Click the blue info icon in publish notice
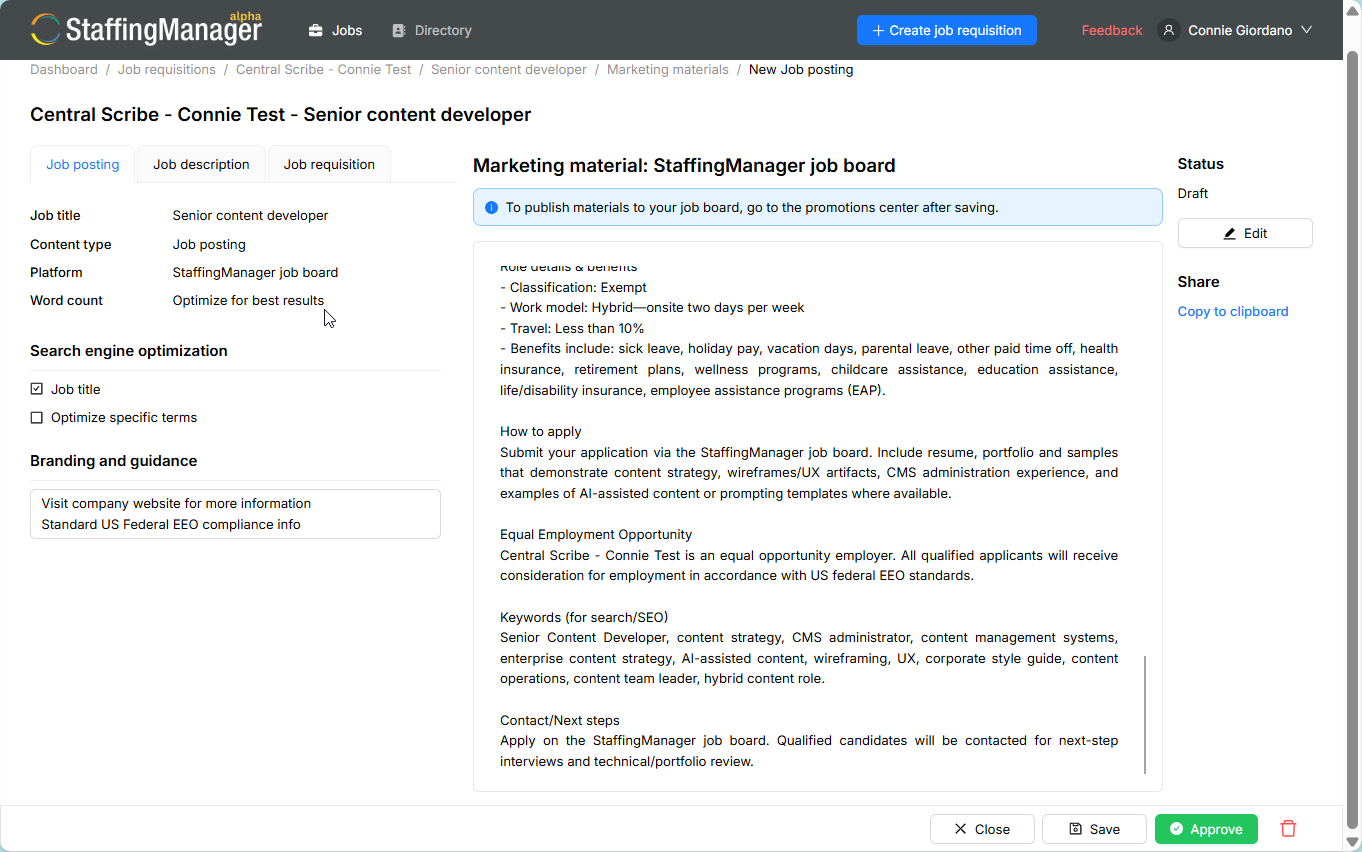Image resolution: width=1362 pixels, height=852 pixels. click(x=491, y=208)
